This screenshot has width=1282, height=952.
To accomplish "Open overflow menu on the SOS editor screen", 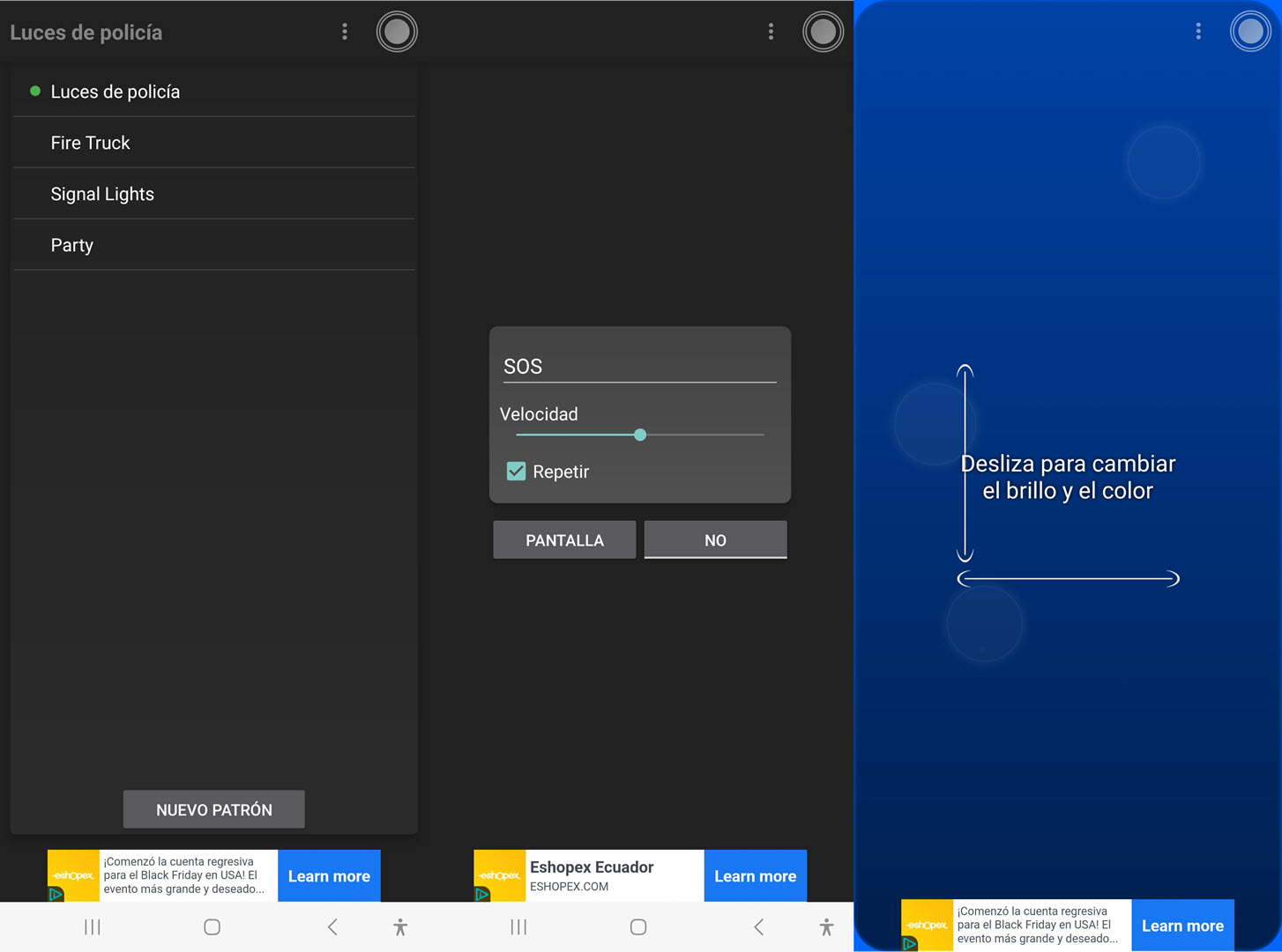I will point(771,32).
